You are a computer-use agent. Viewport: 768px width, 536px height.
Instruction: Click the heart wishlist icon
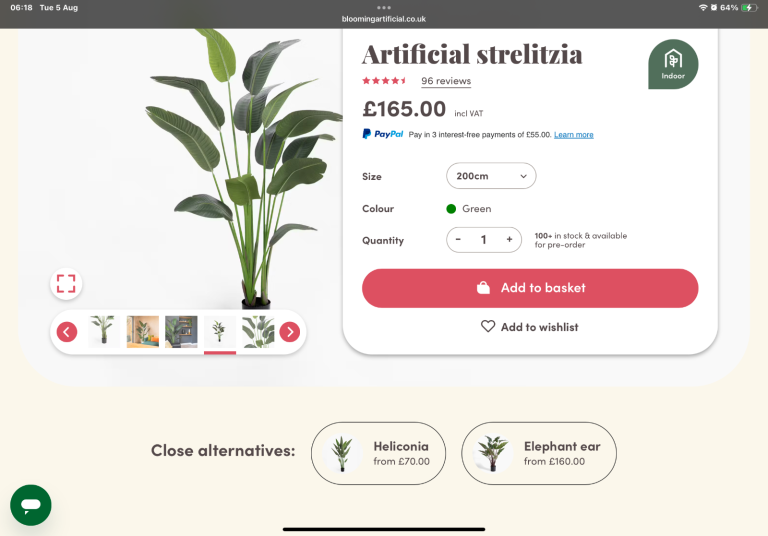click(x=488, y=326)
